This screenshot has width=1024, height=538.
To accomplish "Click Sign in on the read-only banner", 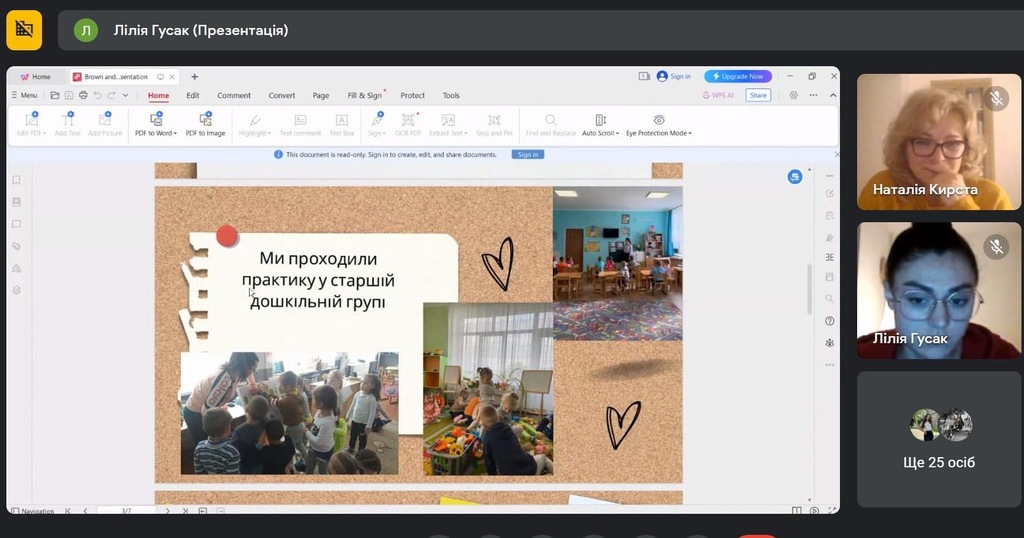I will 527,155.
